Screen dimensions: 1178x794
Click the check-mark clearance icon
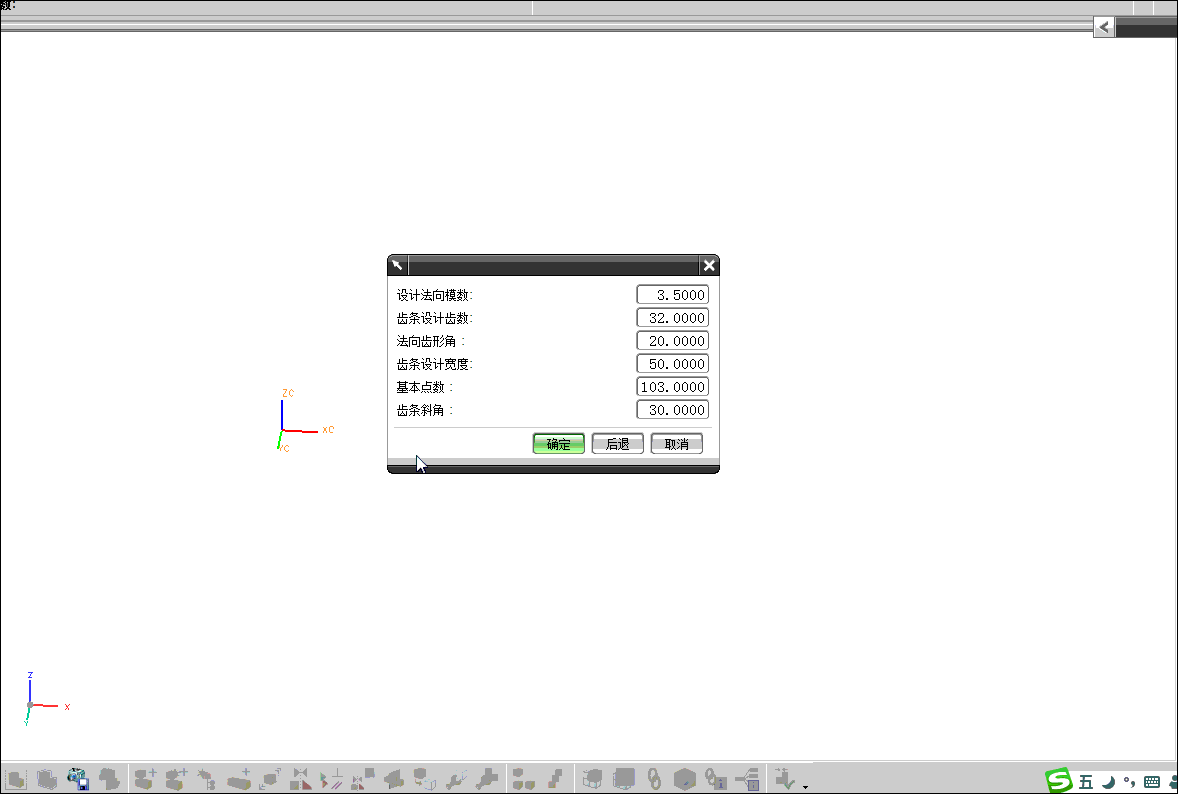coord(784,779)
